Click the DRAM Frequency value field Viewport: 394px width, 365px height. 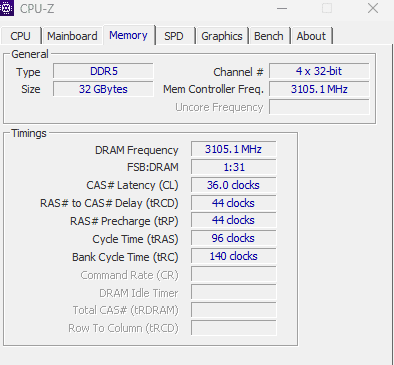(234, 149)
